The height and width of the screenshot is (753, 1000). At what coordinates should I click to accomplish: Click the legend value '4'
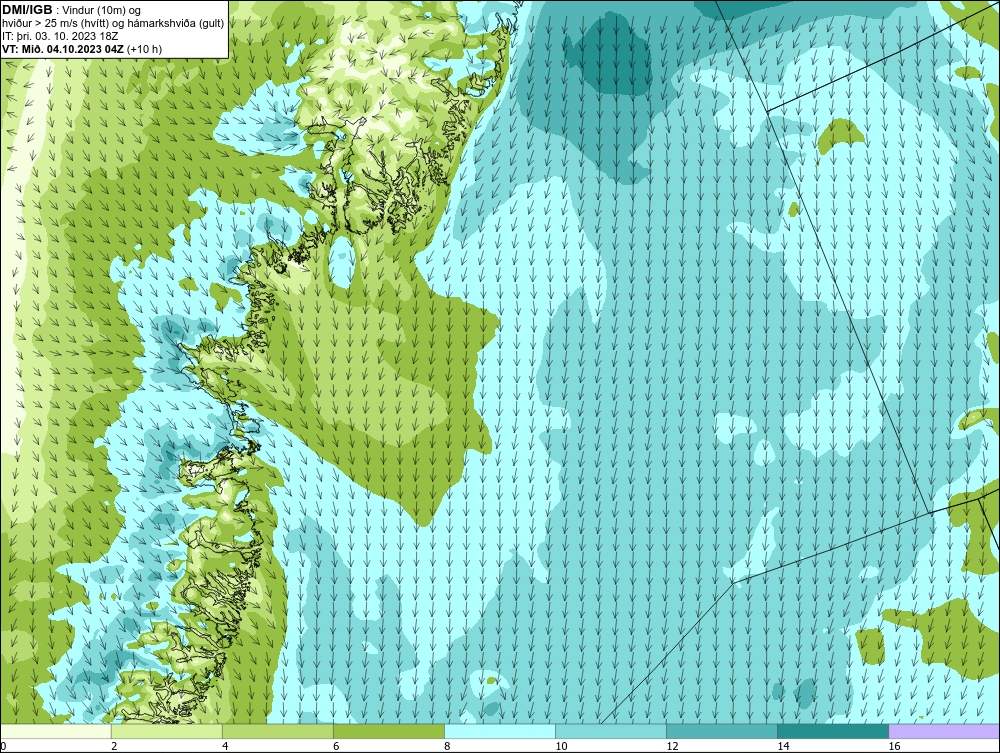[225, 746]
